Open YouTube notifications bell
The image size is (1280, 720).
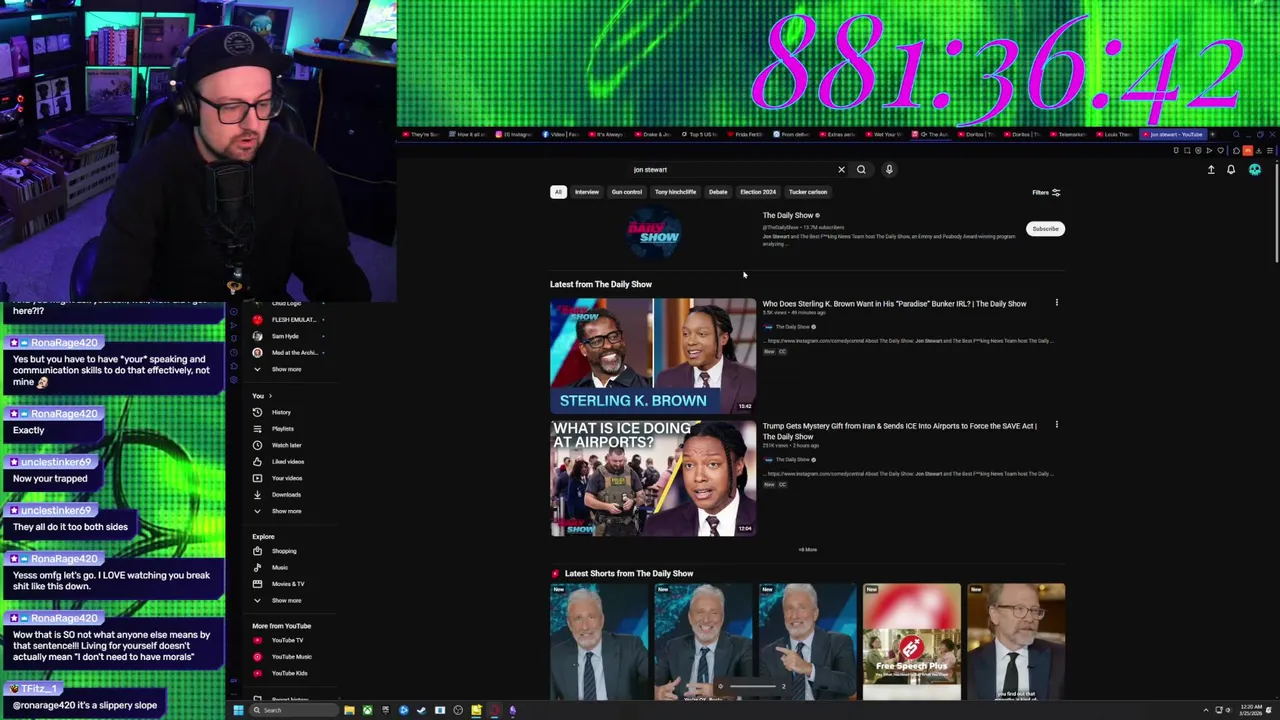click(1231, 170)
